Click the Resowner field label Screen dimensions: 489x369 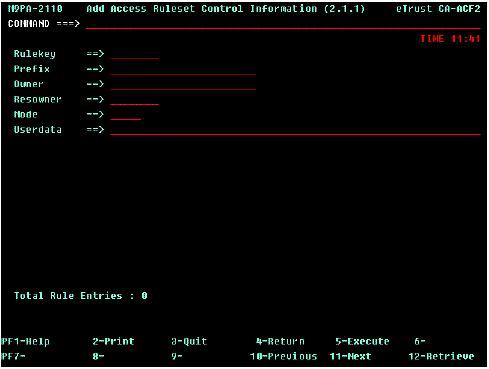(x=38, y=99)
